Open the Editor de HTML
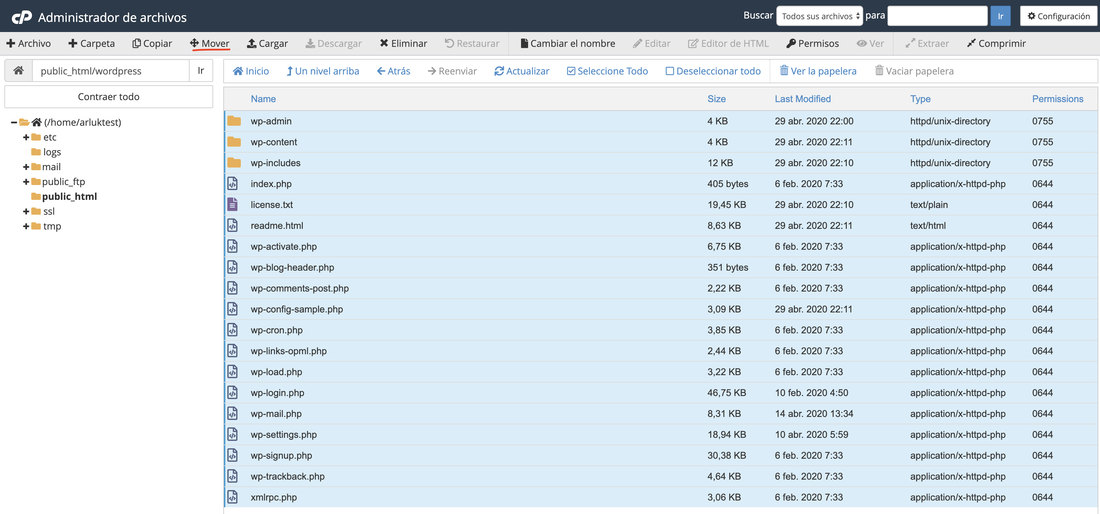Screen dimensions: 1100x514 [728, 43]
